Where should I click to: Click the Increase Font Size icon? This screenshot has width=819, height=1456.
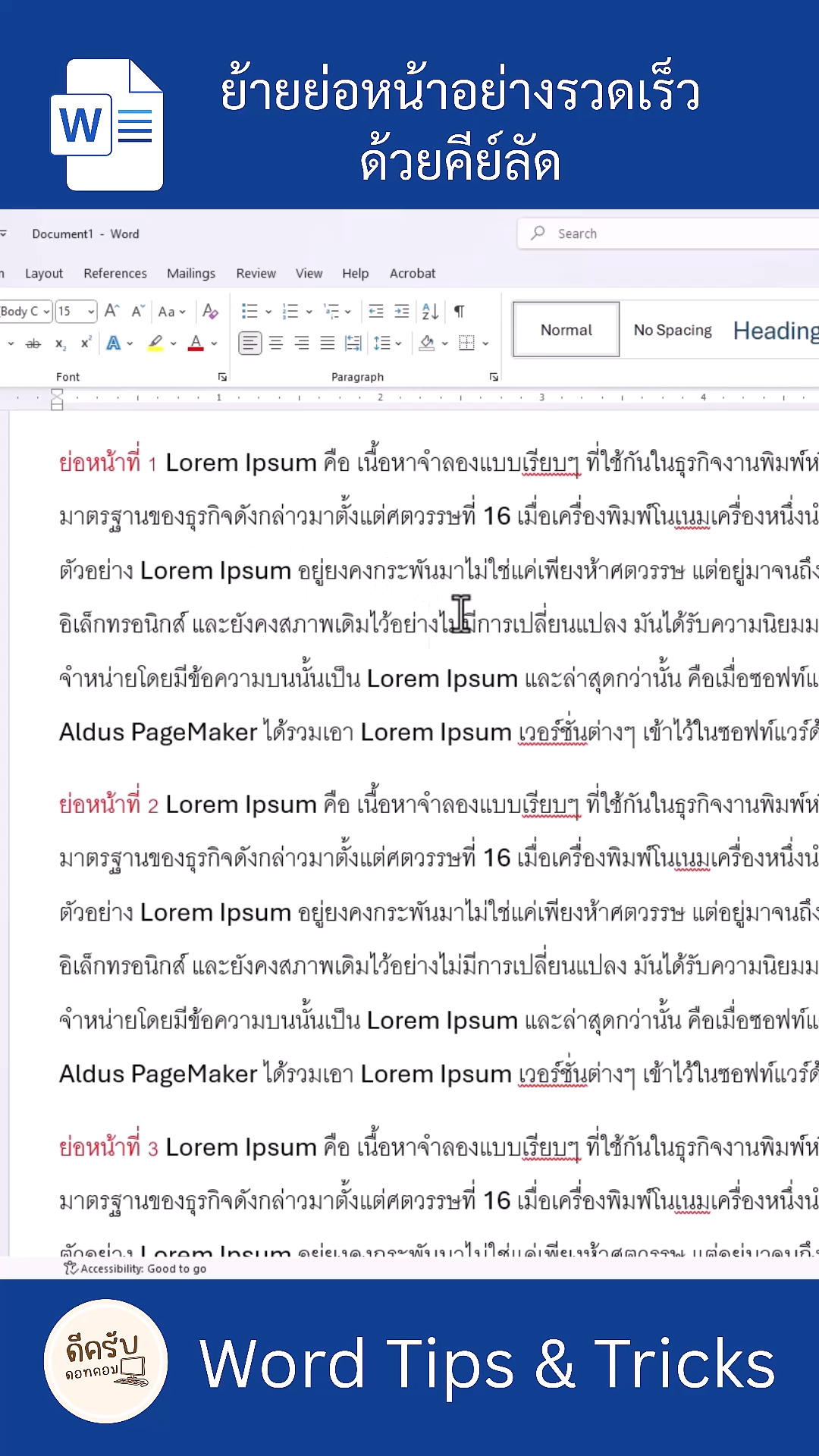[x=111, y=311]
